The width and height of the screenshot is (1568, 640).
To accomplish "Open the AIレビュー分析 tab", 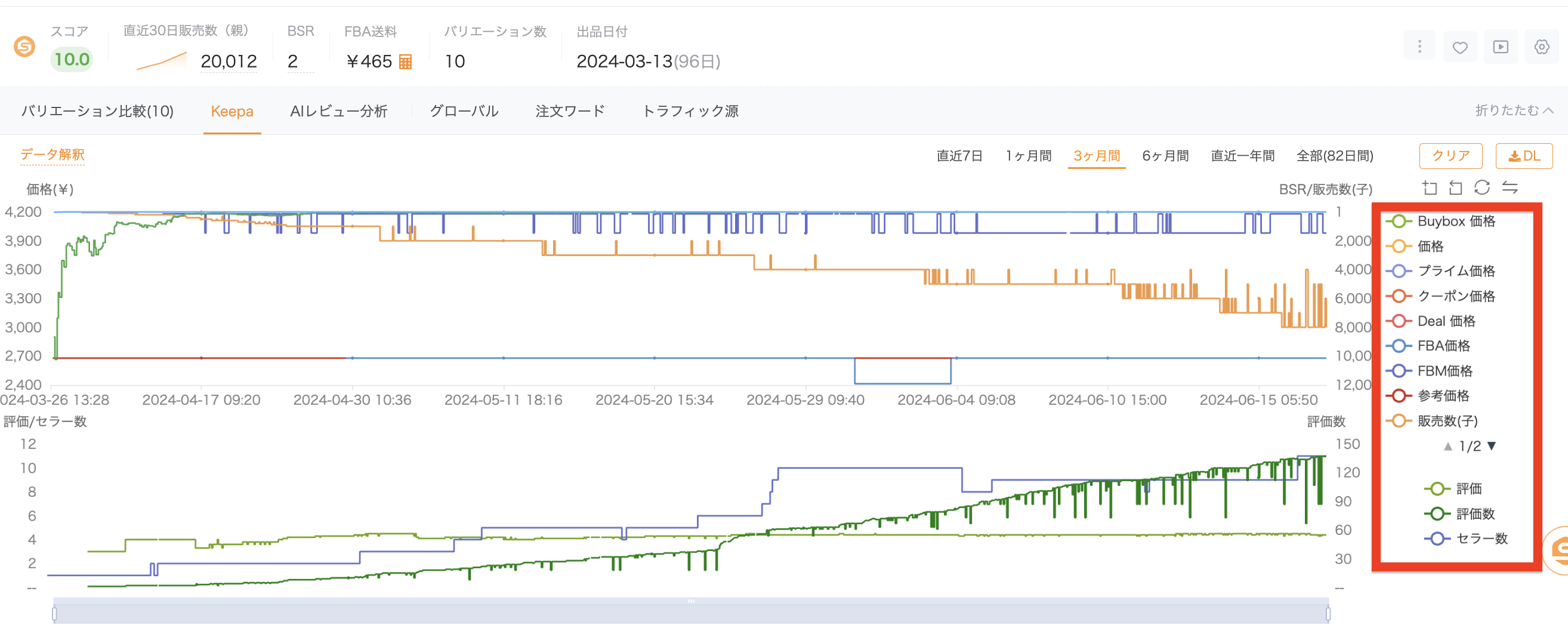I will click(x=338, y=111).
